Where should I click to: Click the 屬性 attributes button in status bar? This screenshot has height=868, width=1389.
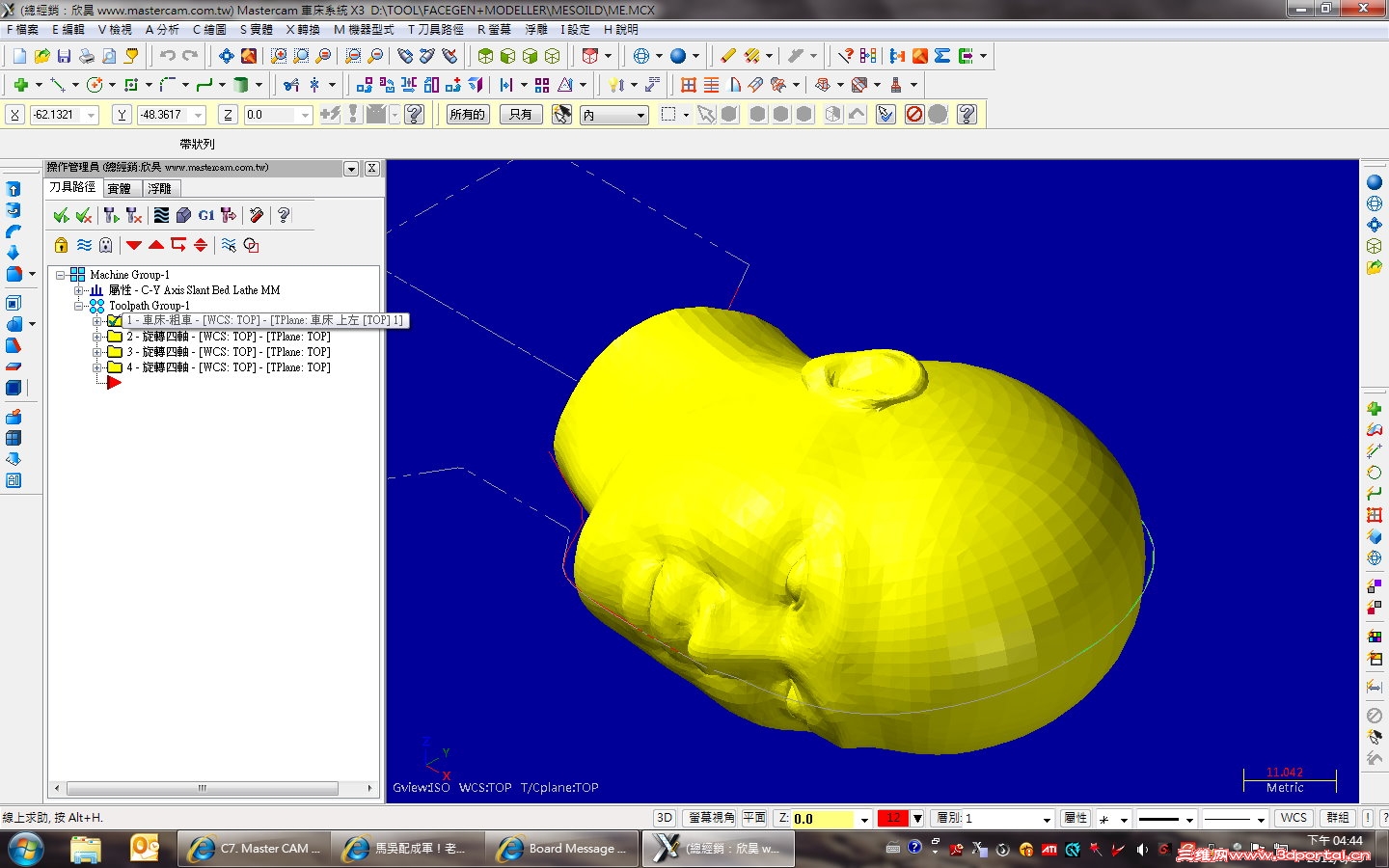coord(1076,818)
